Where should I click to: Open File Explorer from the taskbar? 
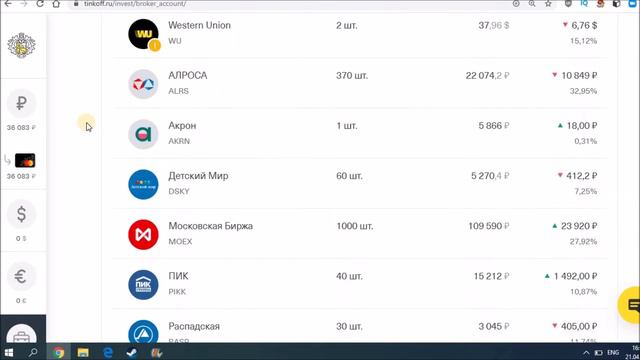pos(83,352)
